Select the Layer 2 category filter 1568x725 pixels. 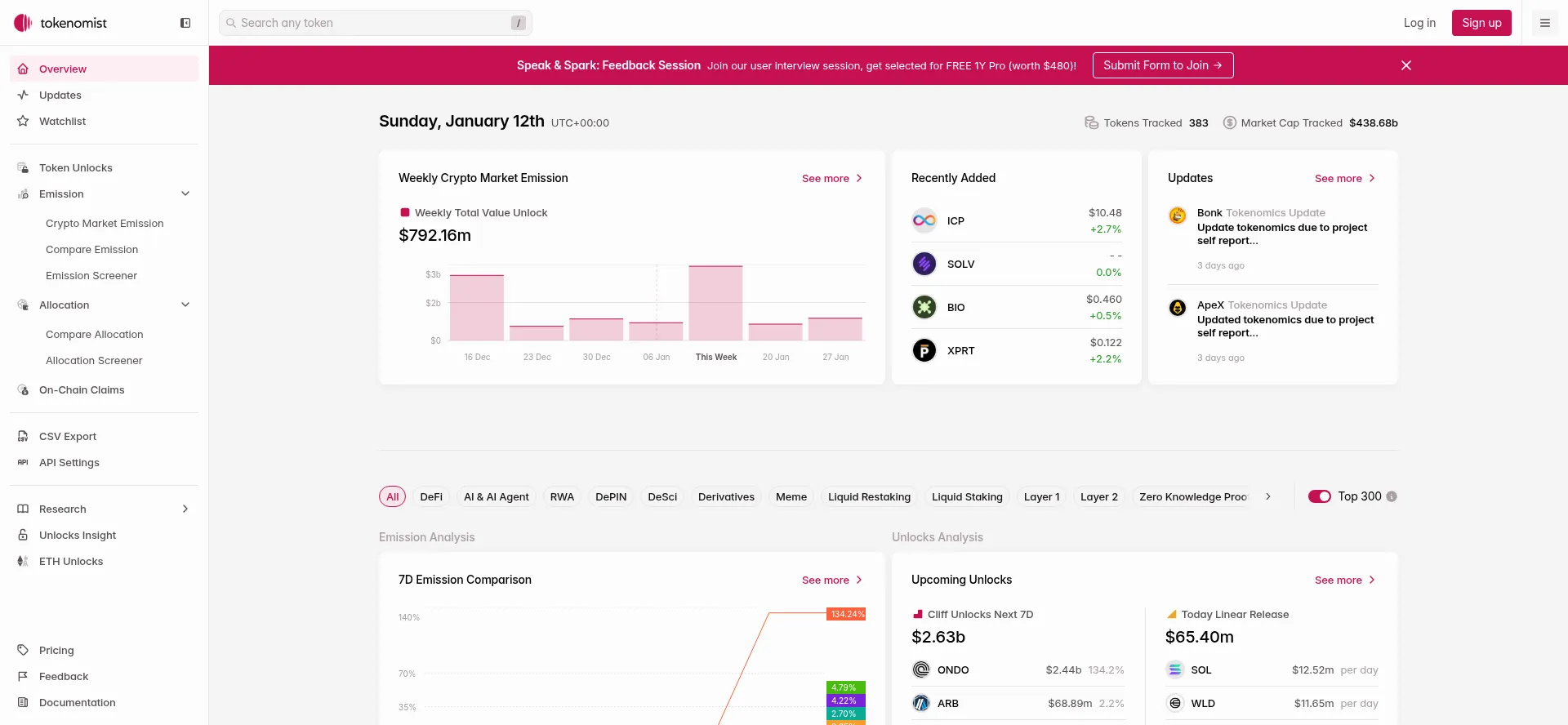pyautogui.click(x=1099, y=496)
